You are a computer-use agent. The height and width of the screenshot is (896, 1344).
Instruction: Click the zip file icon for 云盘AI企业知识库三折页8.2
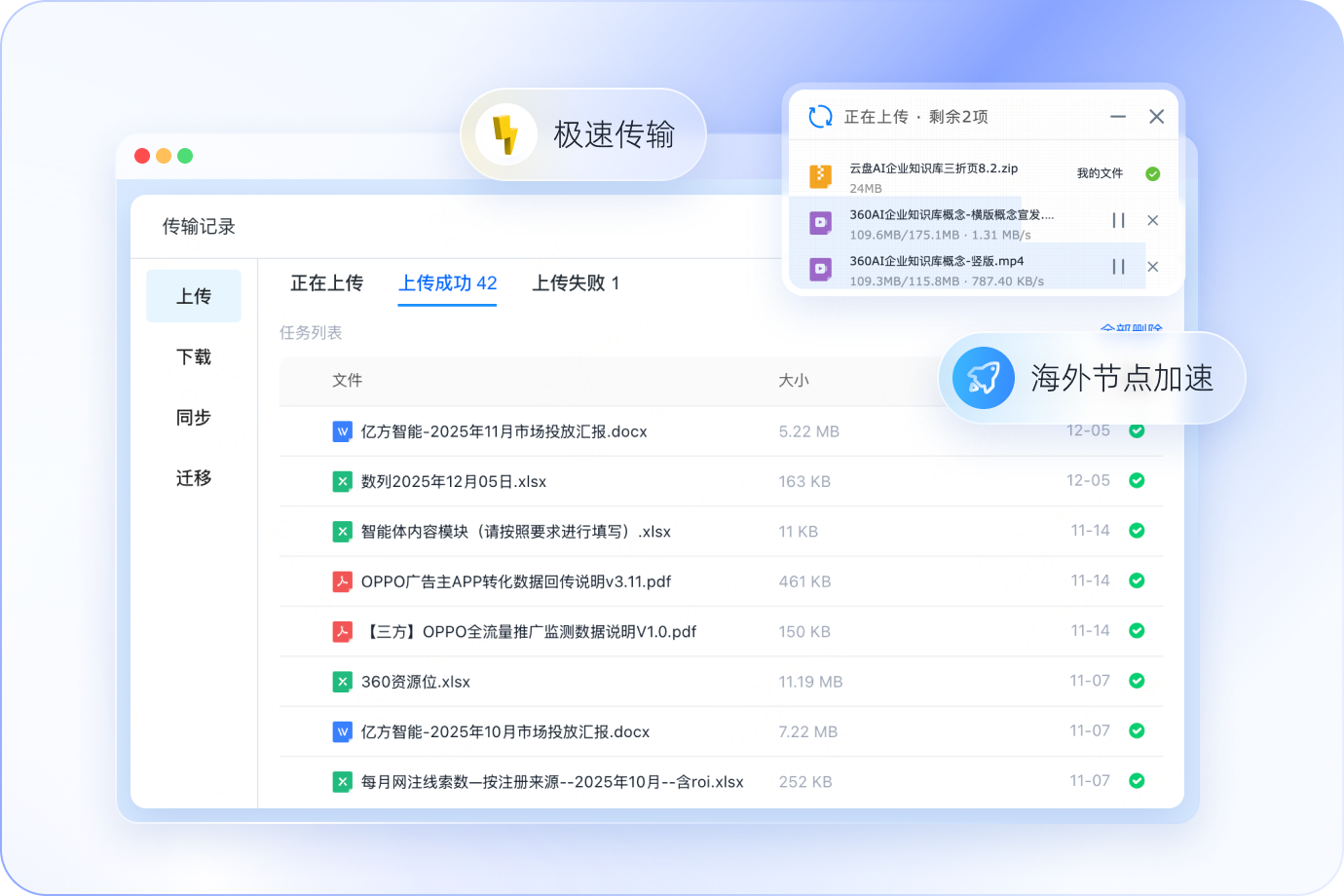(x=820, y=175)
